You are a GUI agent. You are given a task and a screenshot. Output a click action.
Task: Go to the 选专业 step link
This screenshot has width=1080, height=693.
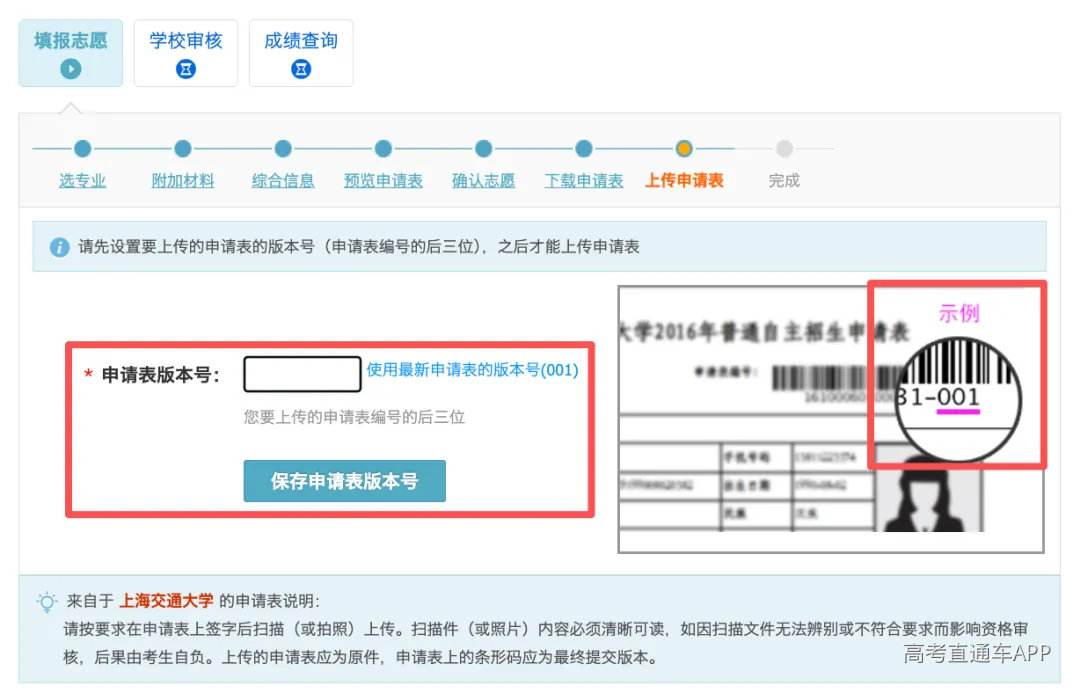tap(82, 180)
